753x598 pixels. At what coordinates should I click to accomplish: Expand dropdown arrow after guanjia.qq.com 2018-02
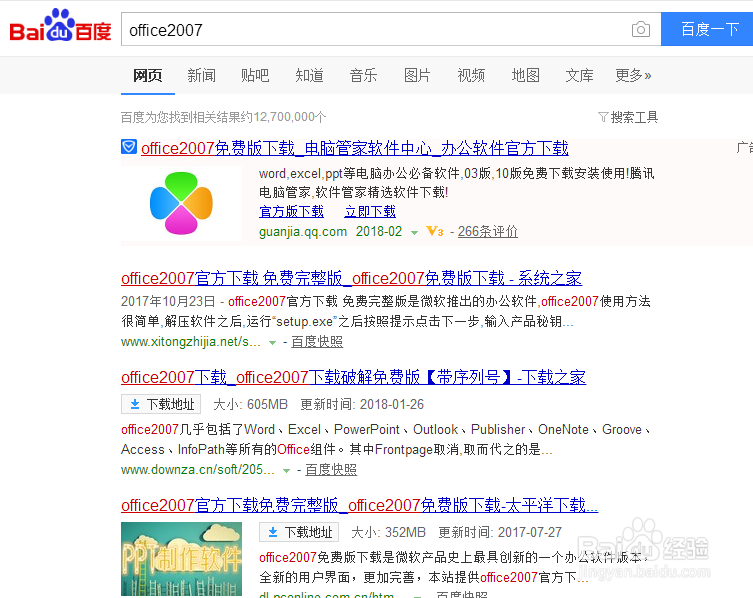pyautogui.click(x=414, y=232)
